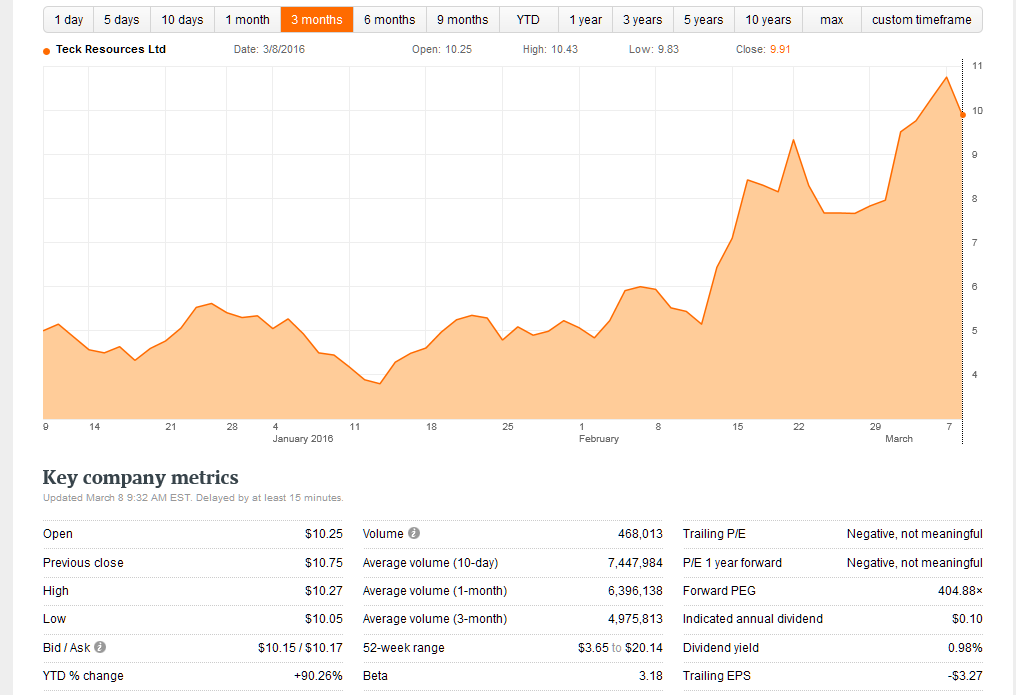Switch to the 5 years view
This screenshot has width=1016, height=695.
click(x=703, y=20)
